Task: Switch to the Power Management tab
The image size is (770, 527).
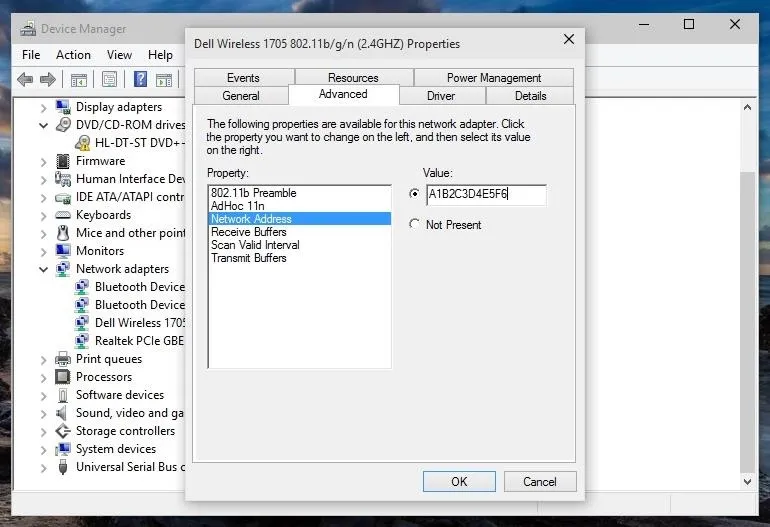Action: pos(494,78)
